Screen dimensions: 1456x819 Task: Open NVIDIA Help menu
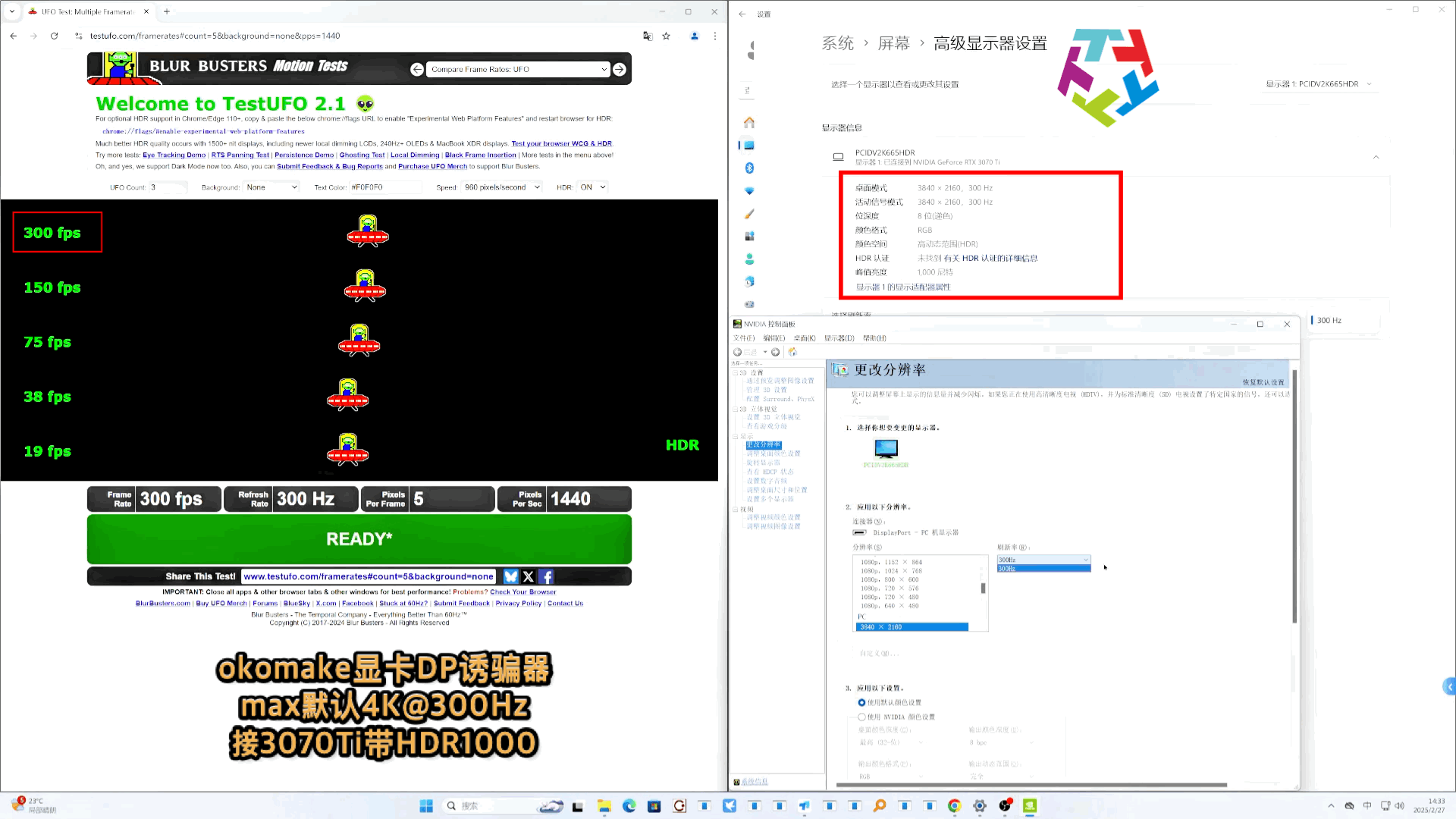click(x=874, y=338)
